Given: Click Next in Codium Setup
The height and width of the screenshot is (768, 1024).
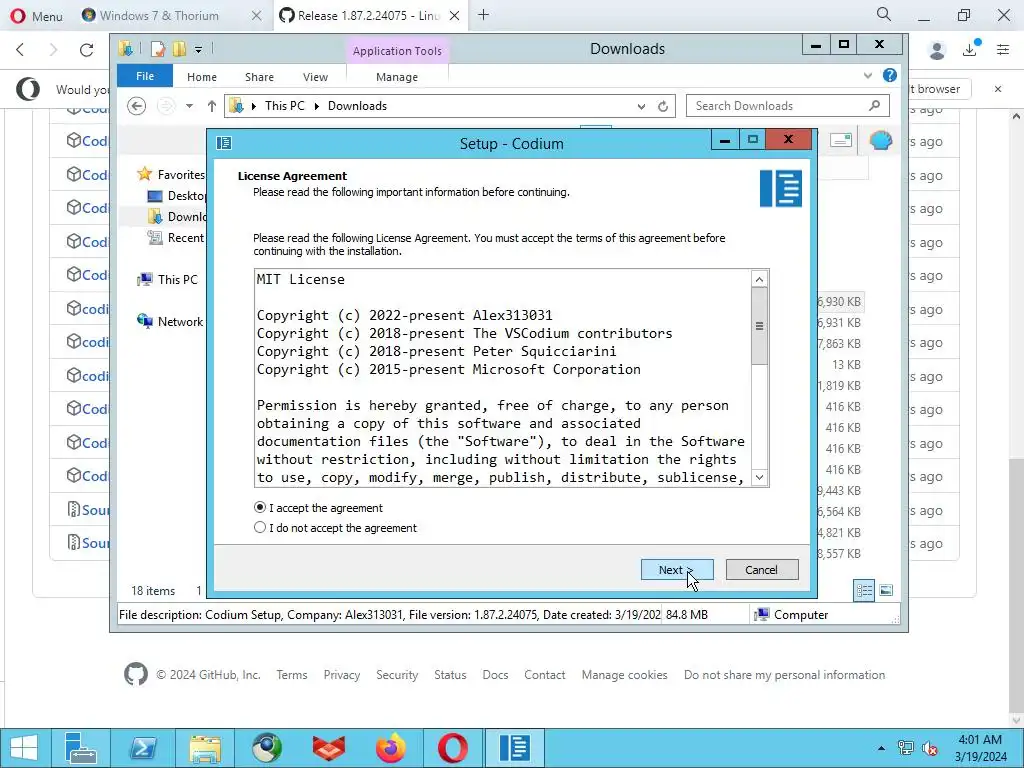Looking at the screenshot, I should 677,569.
